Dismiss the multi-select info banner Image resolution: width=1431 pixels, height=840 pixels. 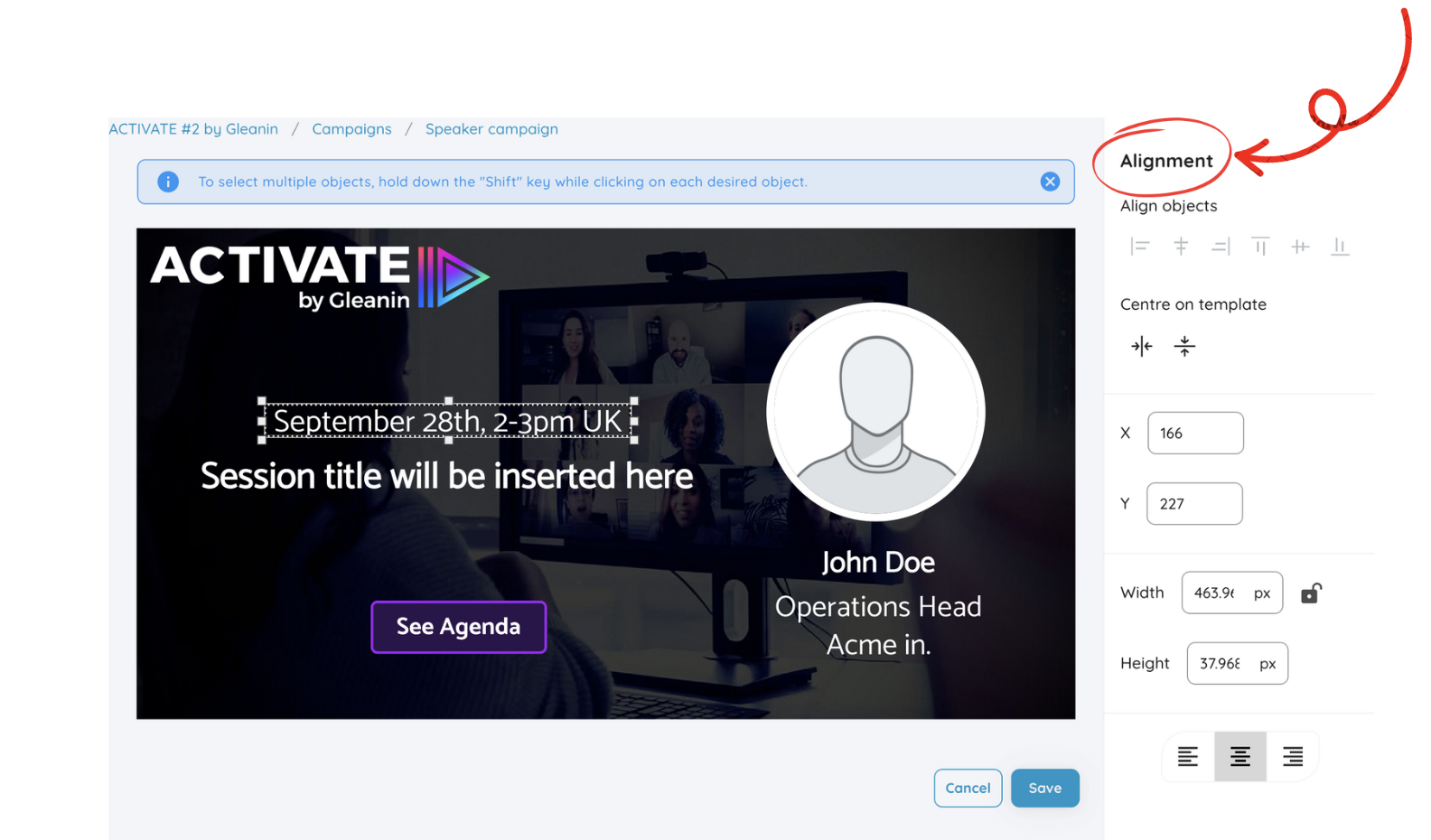coord(1050,182)
